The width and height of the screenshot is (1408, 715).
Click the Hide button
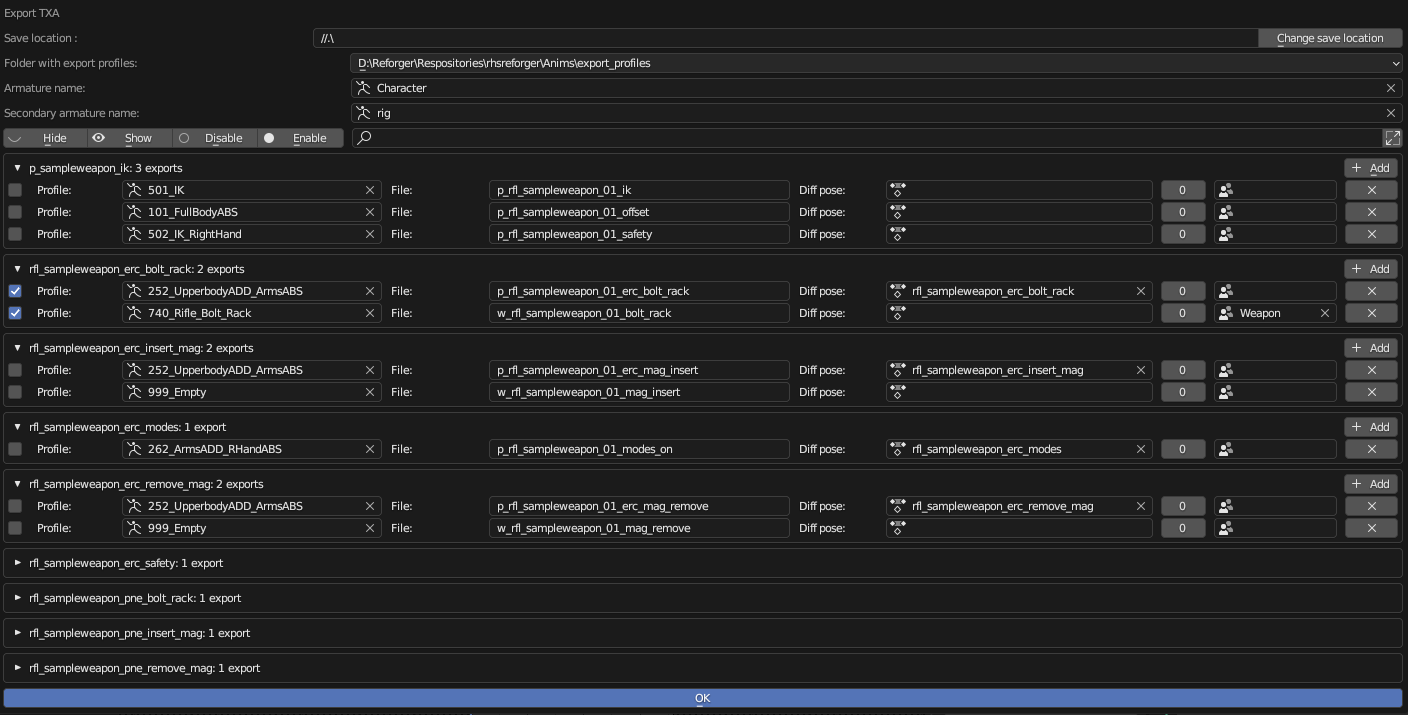click(x=45, y=138)
